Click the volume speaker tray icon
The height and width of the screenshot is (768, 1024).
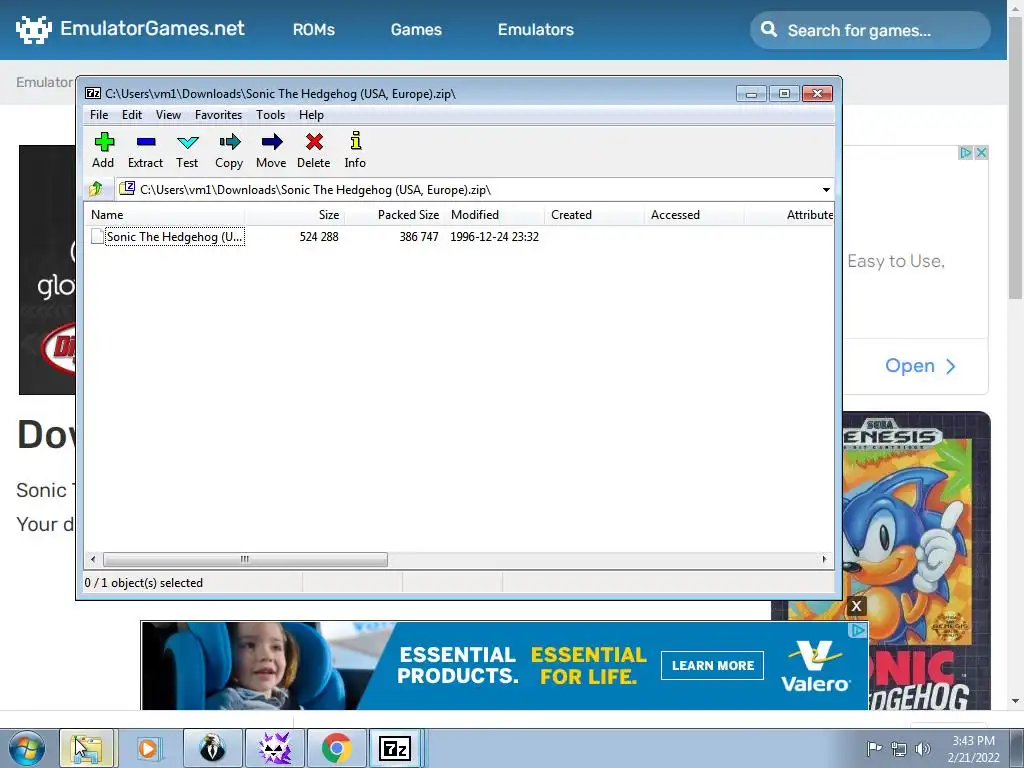(x=923, y=749)
